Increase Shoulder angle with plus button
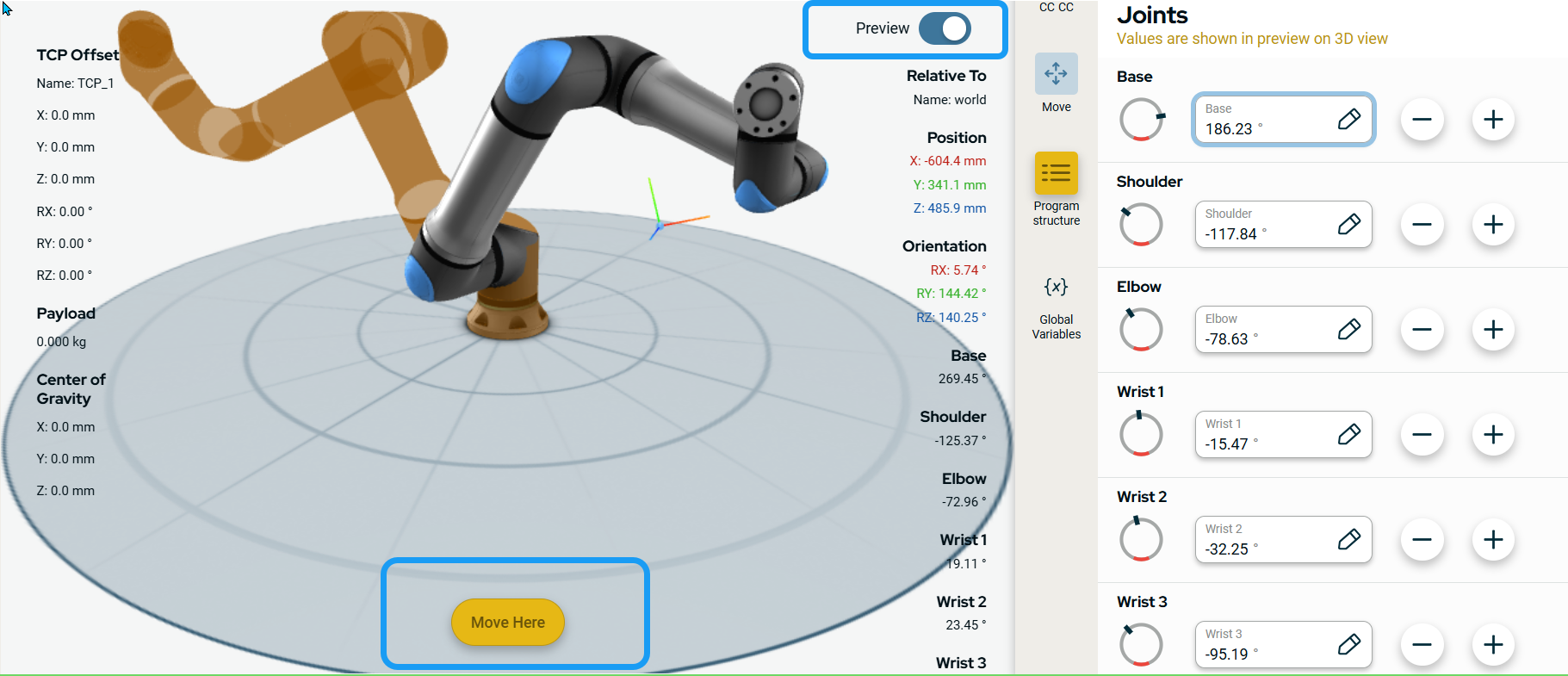Screen dimensions: 1568x676 click(x=1493, y=225)
